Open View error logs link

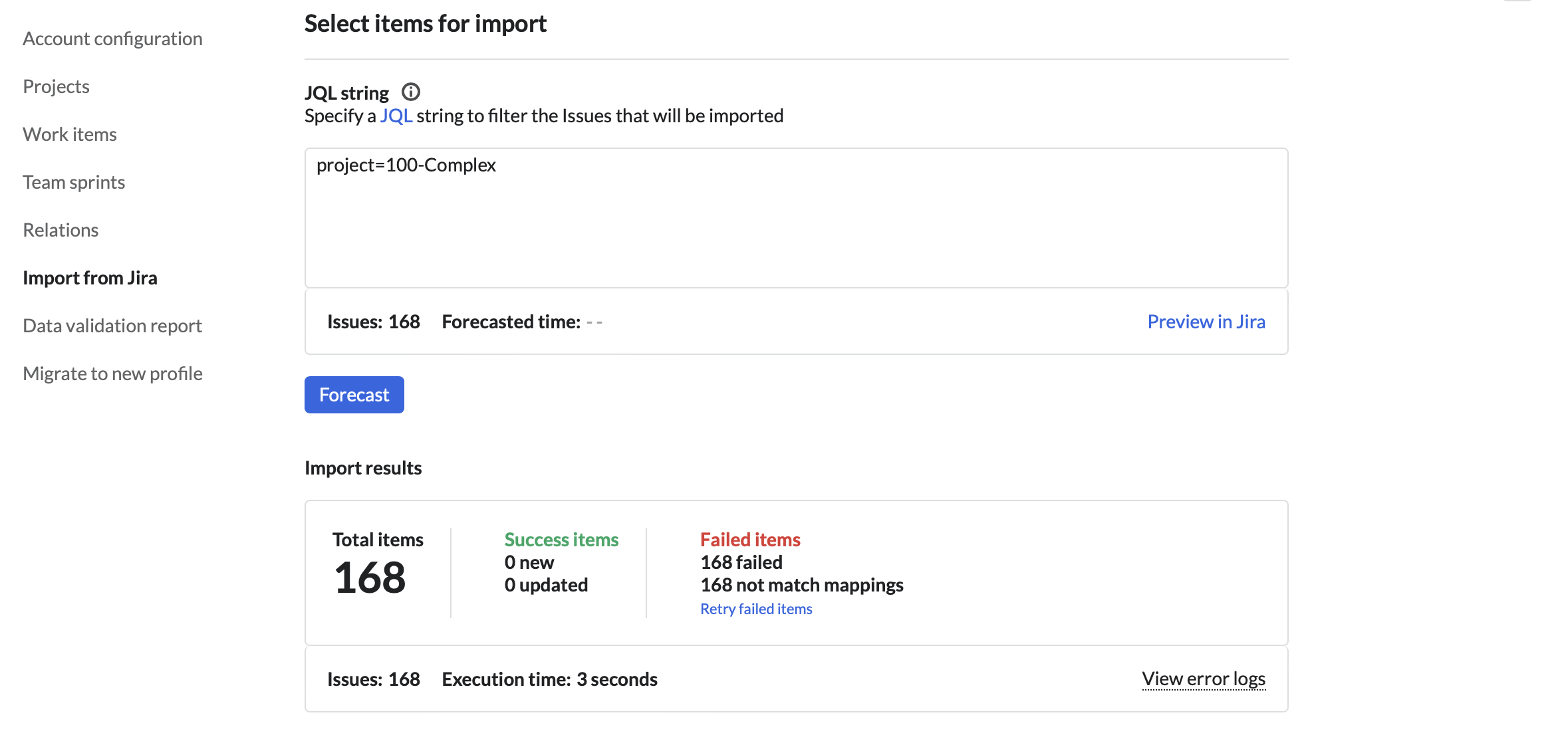point(1203,679)
